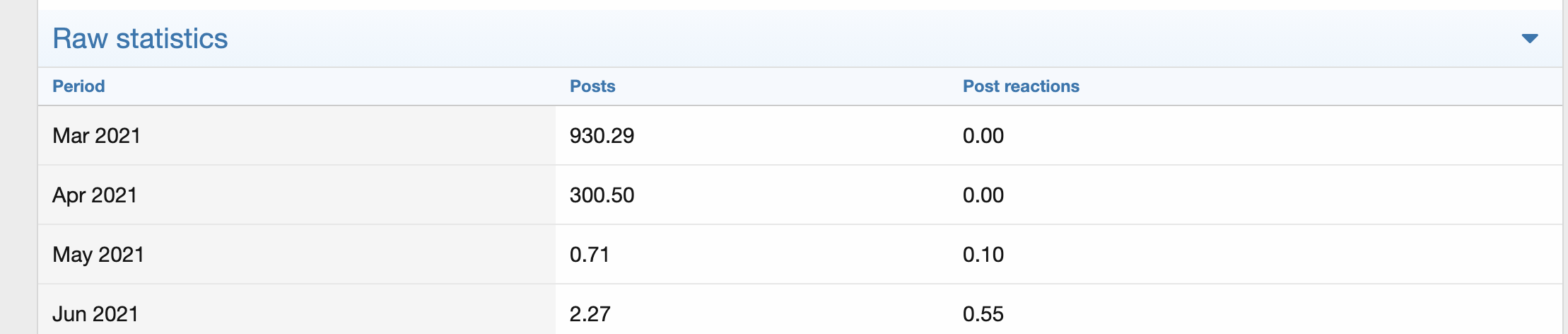Click gray page margin left of table
The image size is (1568, 334).
pyautogui.click(x=18, y=177)
